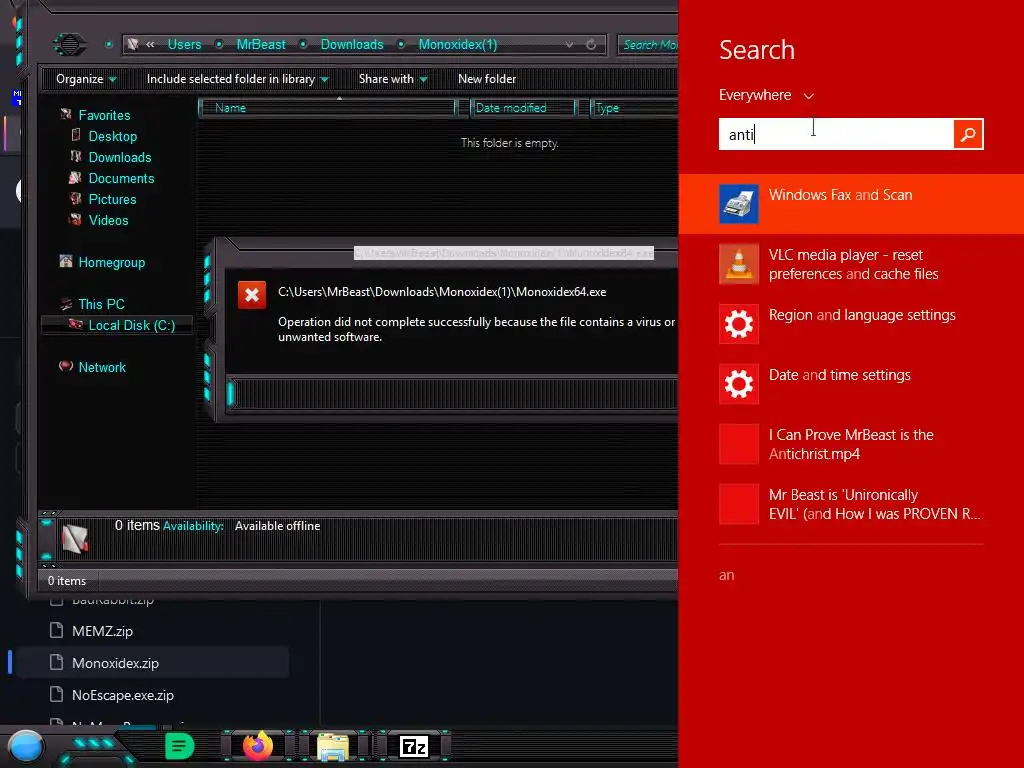The height and width of the screenshot is (768, 1024).
Task: Click New folder in the Explorer toolbar
Action: 487,79
